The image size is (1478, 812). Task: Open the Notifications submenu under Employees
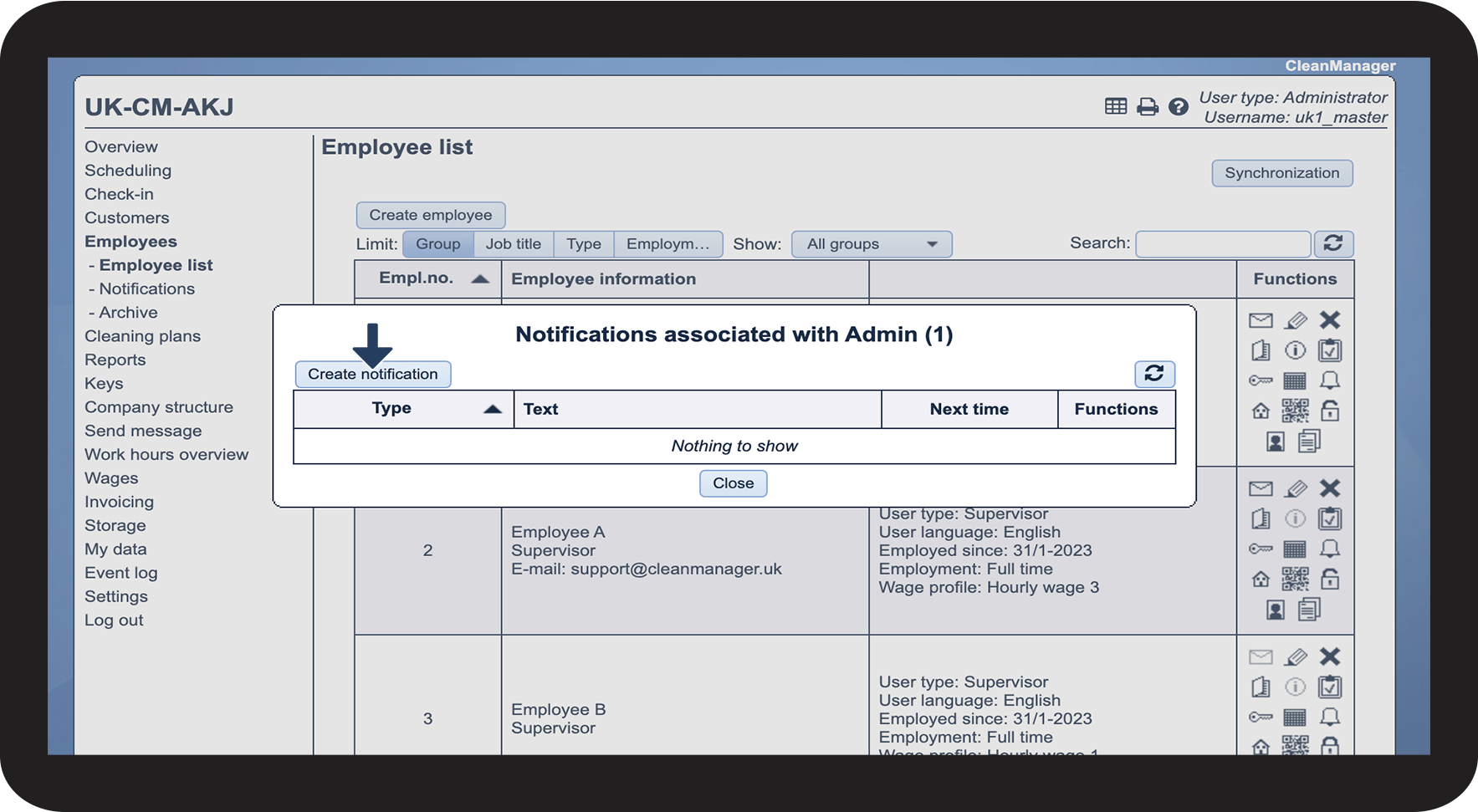(147, 289)
